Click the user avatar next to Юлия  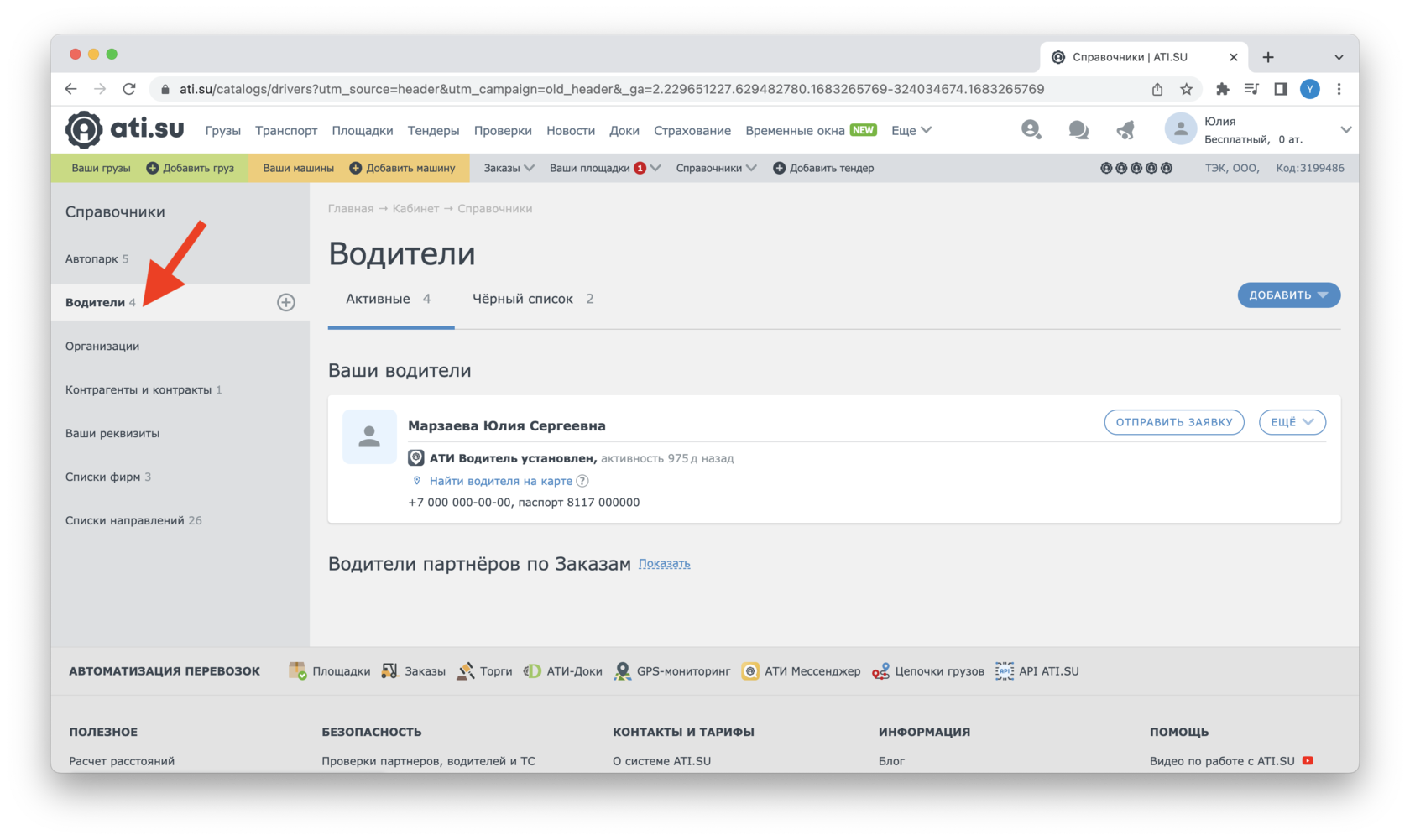[1180, 129]
